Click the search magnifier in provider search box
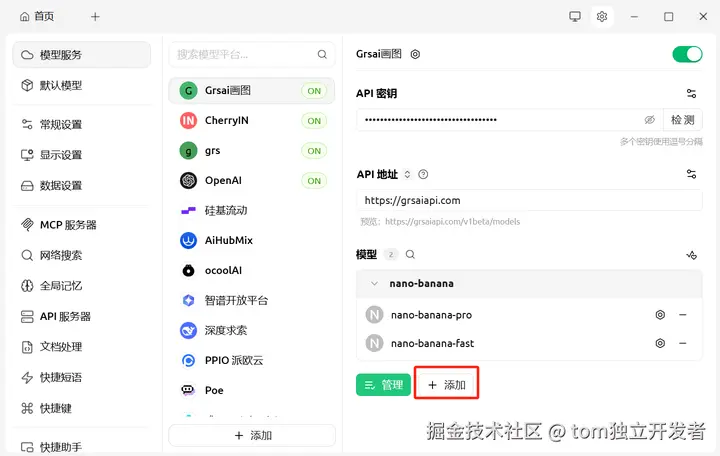This screenshot has width=720, height=456. coord(322,55)
